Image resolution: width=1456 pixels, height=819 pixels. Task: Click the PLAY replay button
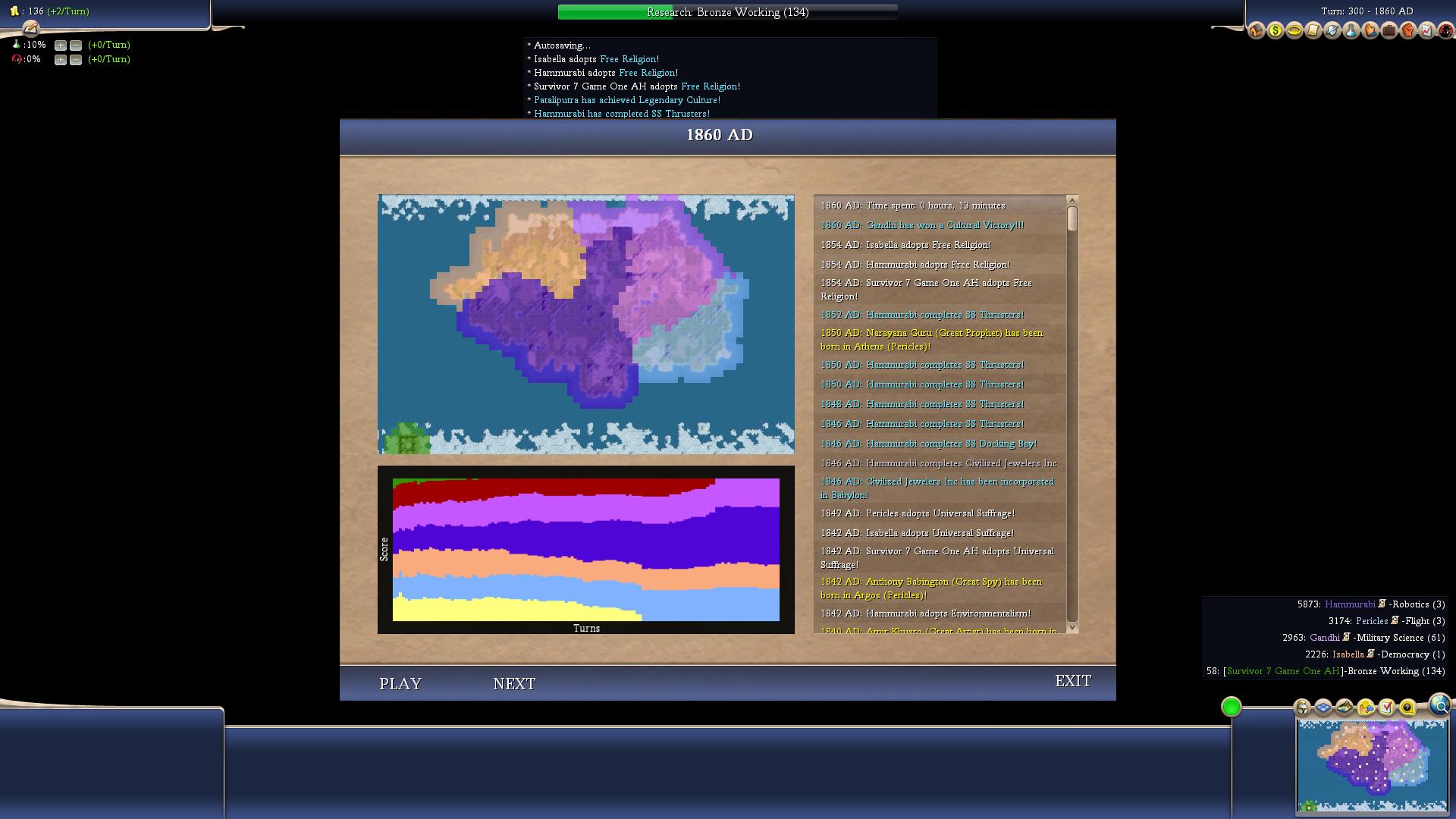[400, 684]
